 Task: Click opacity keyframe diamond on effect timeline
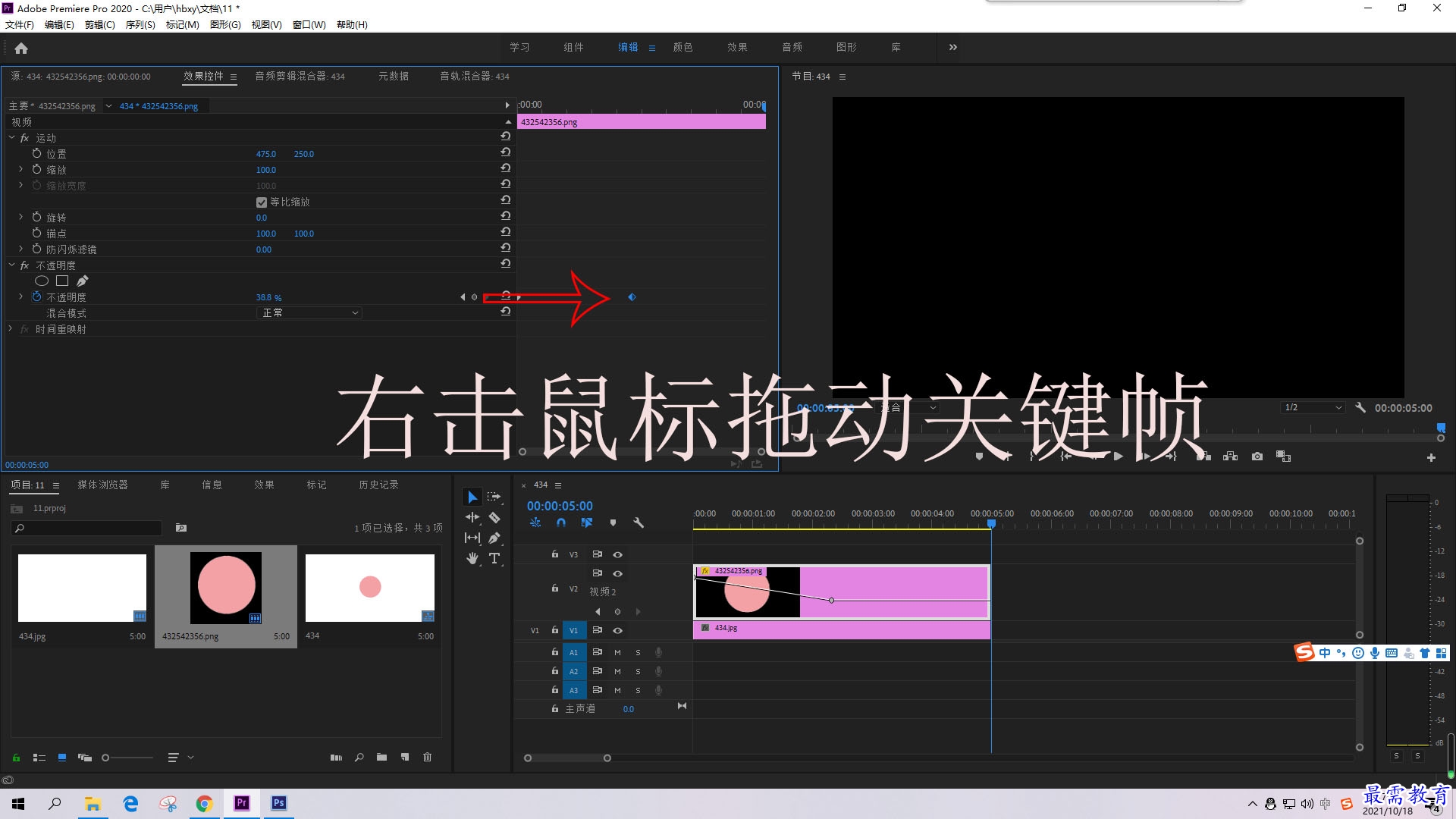point(632,297)
